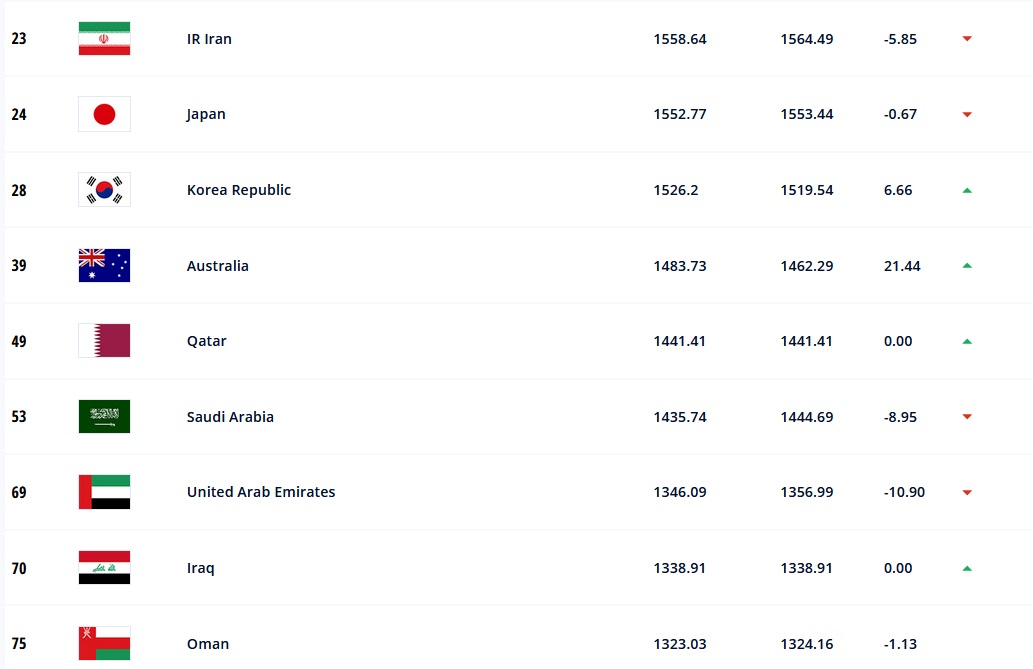Screen dimensions: 1033x669
Task: Click the Oman flag icon
Action: pyautogui.click(x=104, y=643)
